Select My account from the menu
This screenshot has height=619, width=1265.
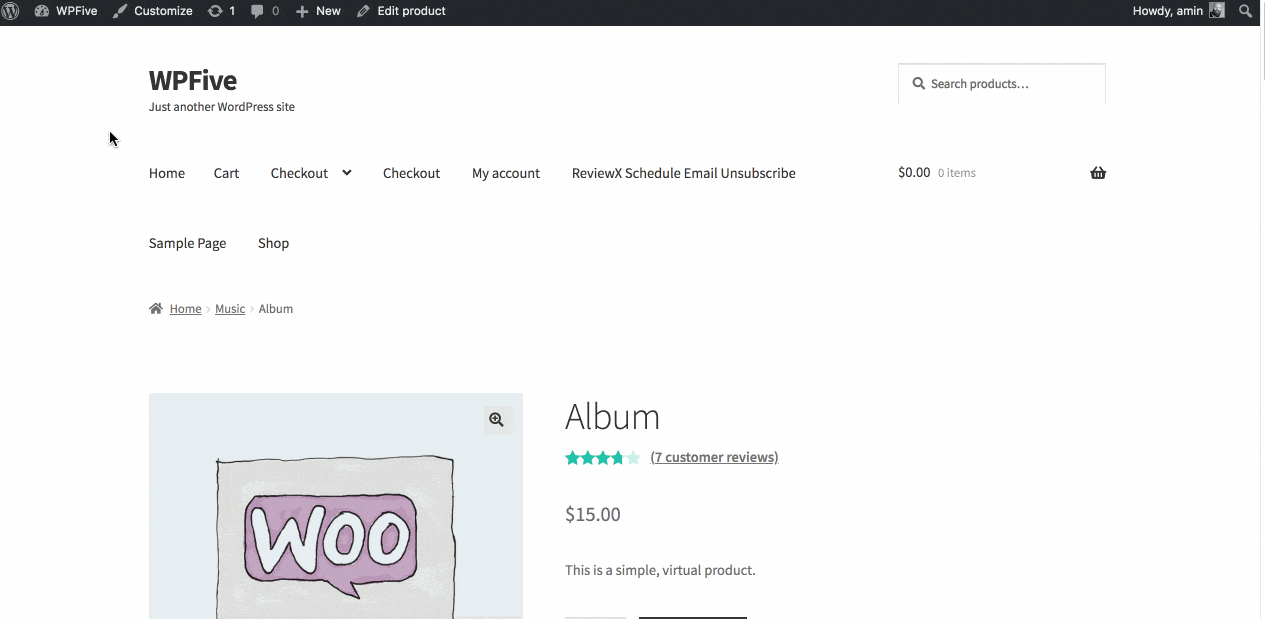tap(506, 172)
